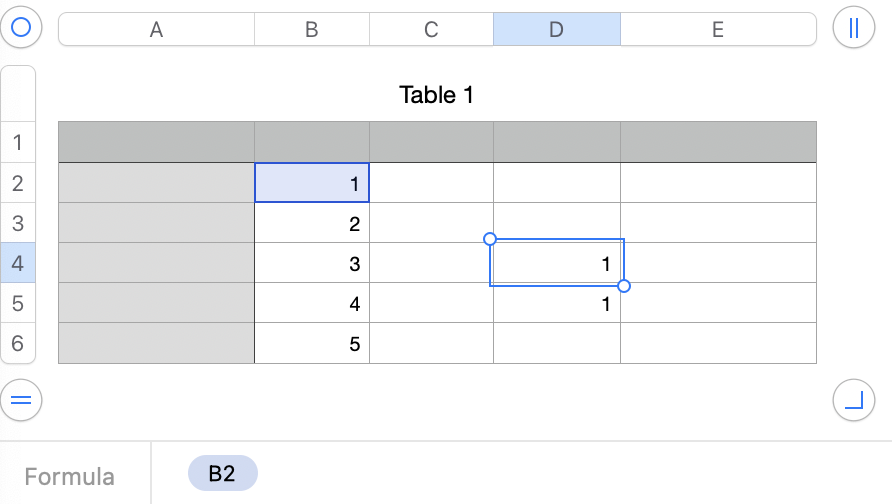Click the add row handle icon
The height and width of the screenshot is (504, 892).
click(21, 401)
